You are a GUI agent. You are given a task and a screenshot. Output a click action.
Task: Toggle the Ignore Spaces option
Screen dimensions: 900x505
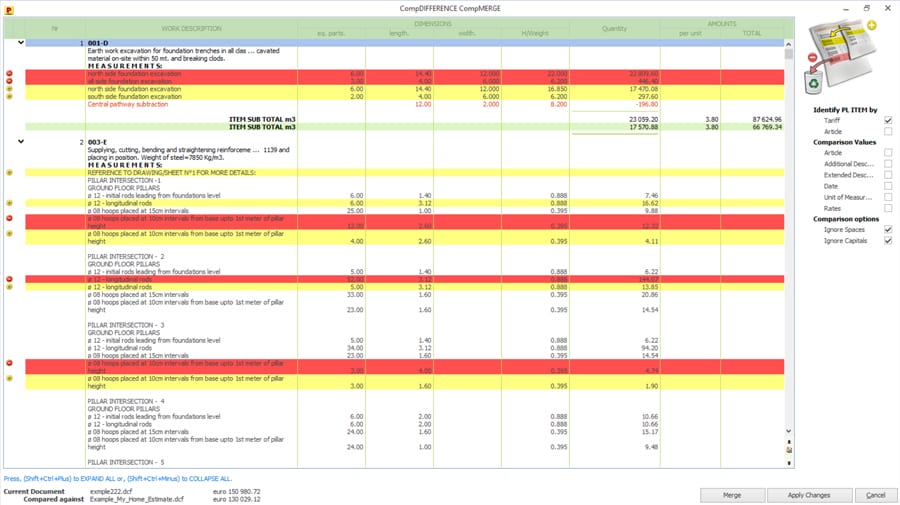888,230
